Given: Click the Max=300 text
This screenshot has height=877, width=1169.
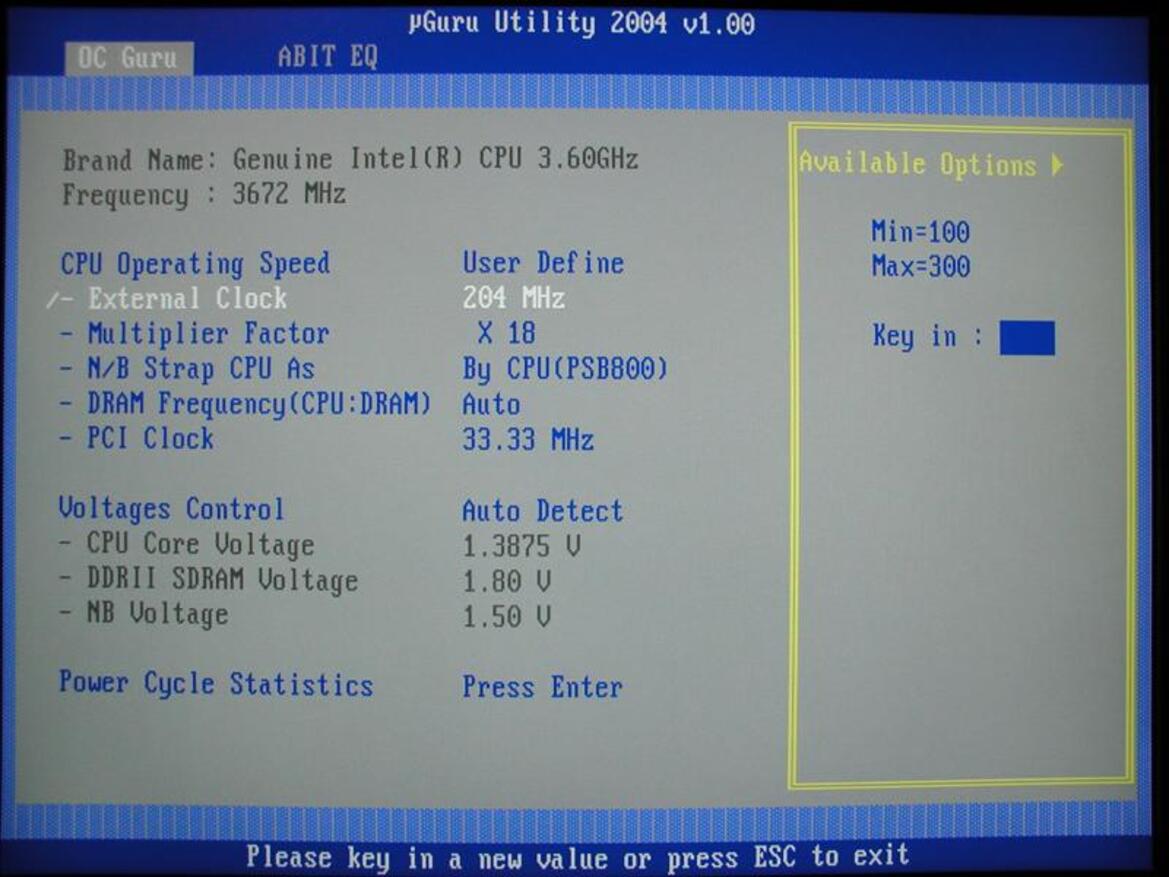Looking at the screenshot, I should 921,266.
